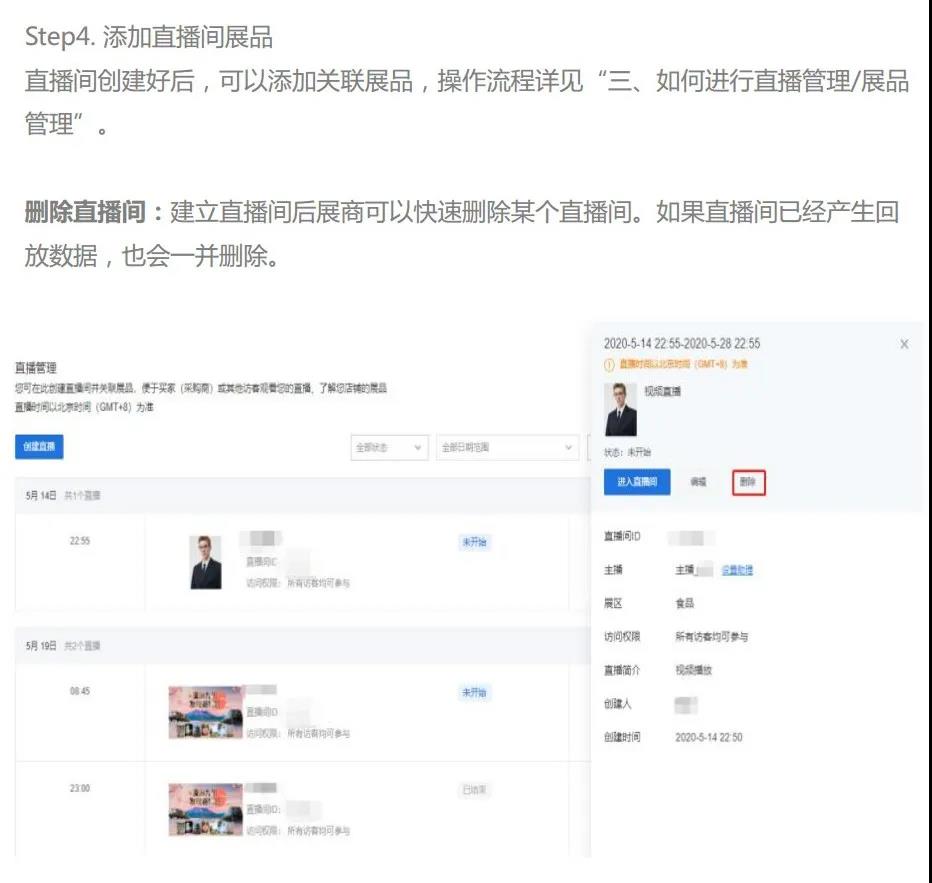Open the 全部状态 status dropdown
Image resolution: width=932 pixels, height=883 pixels.
click(x=389, y=447)
